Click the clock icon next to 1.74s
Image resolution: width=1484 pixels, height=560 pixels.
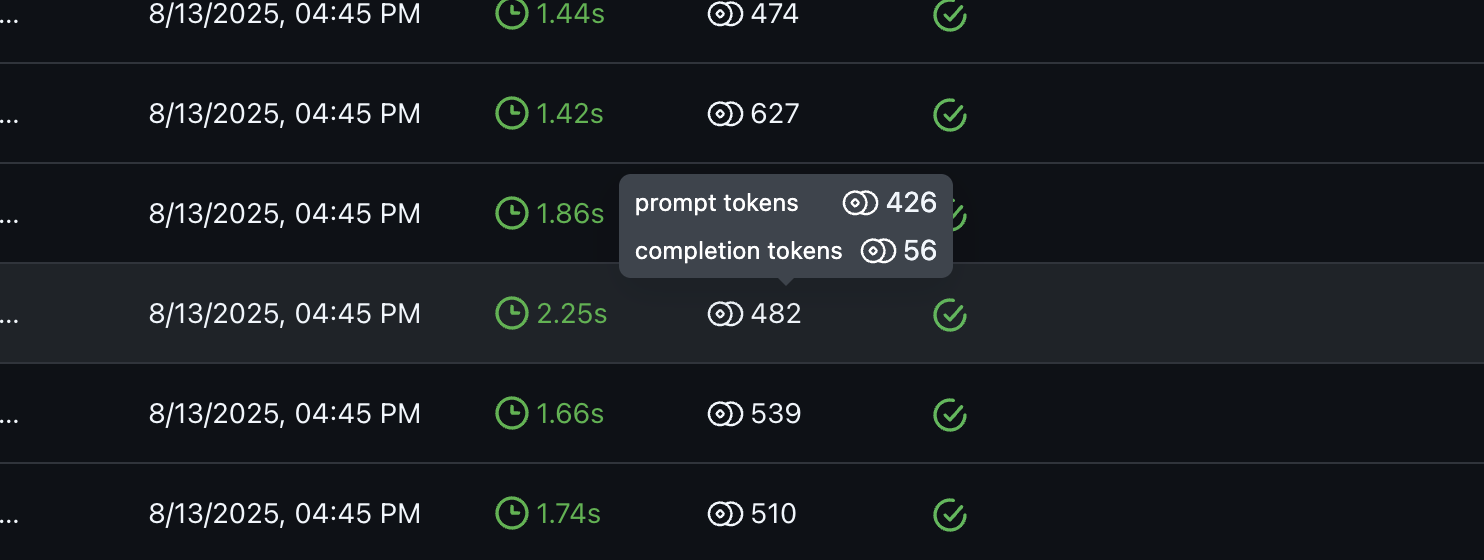tap(512, 513)
